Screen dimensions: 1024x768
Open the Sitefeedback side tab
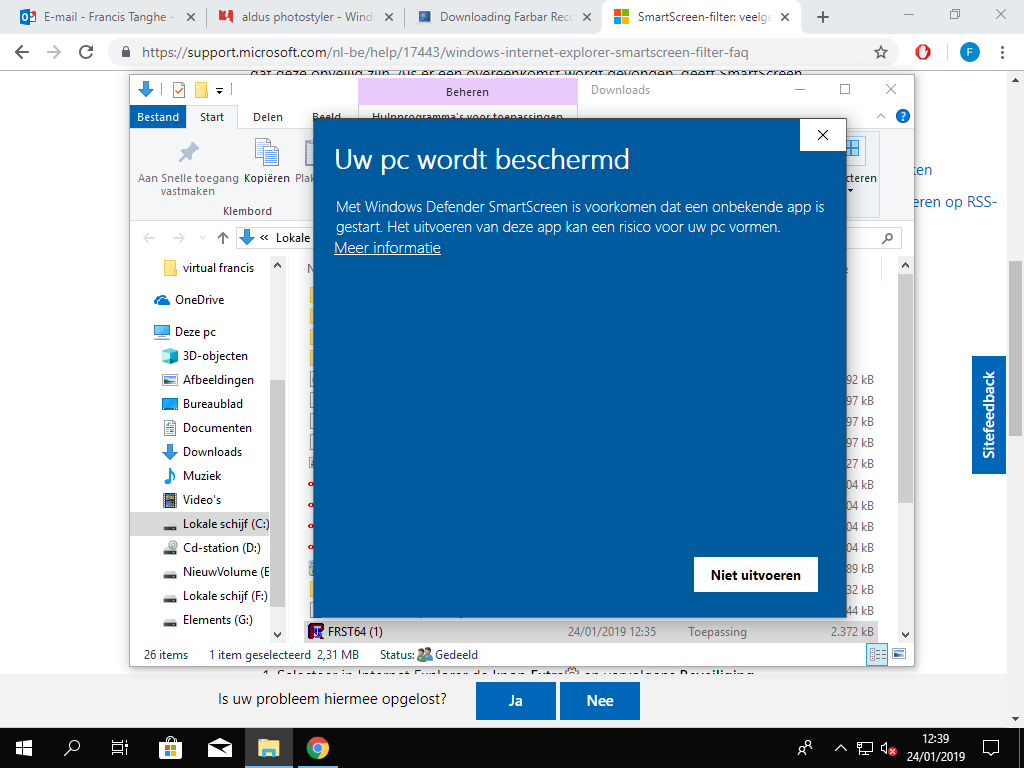(989, 415)
